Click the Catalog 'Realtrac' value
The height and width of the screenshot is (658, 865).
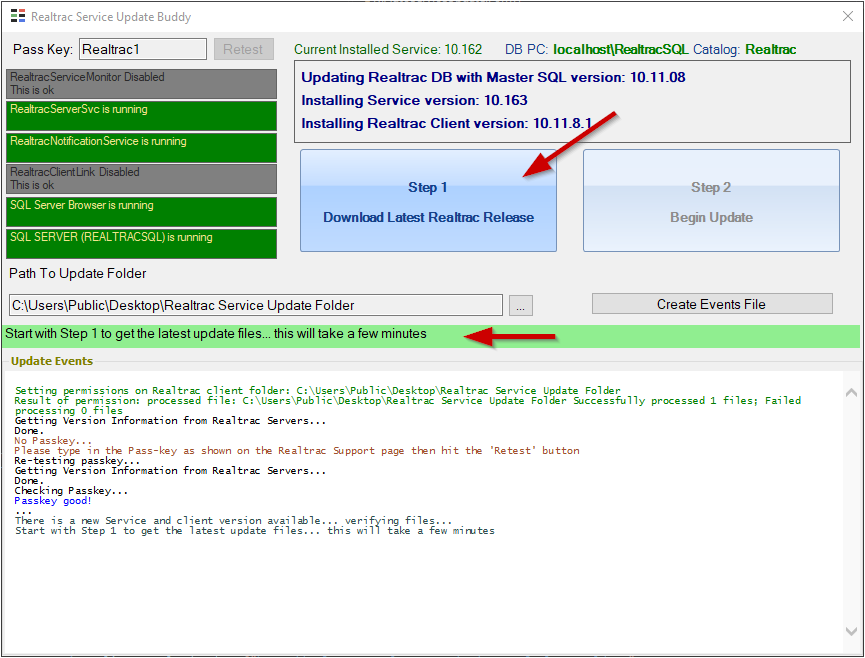tap(771, 50)
